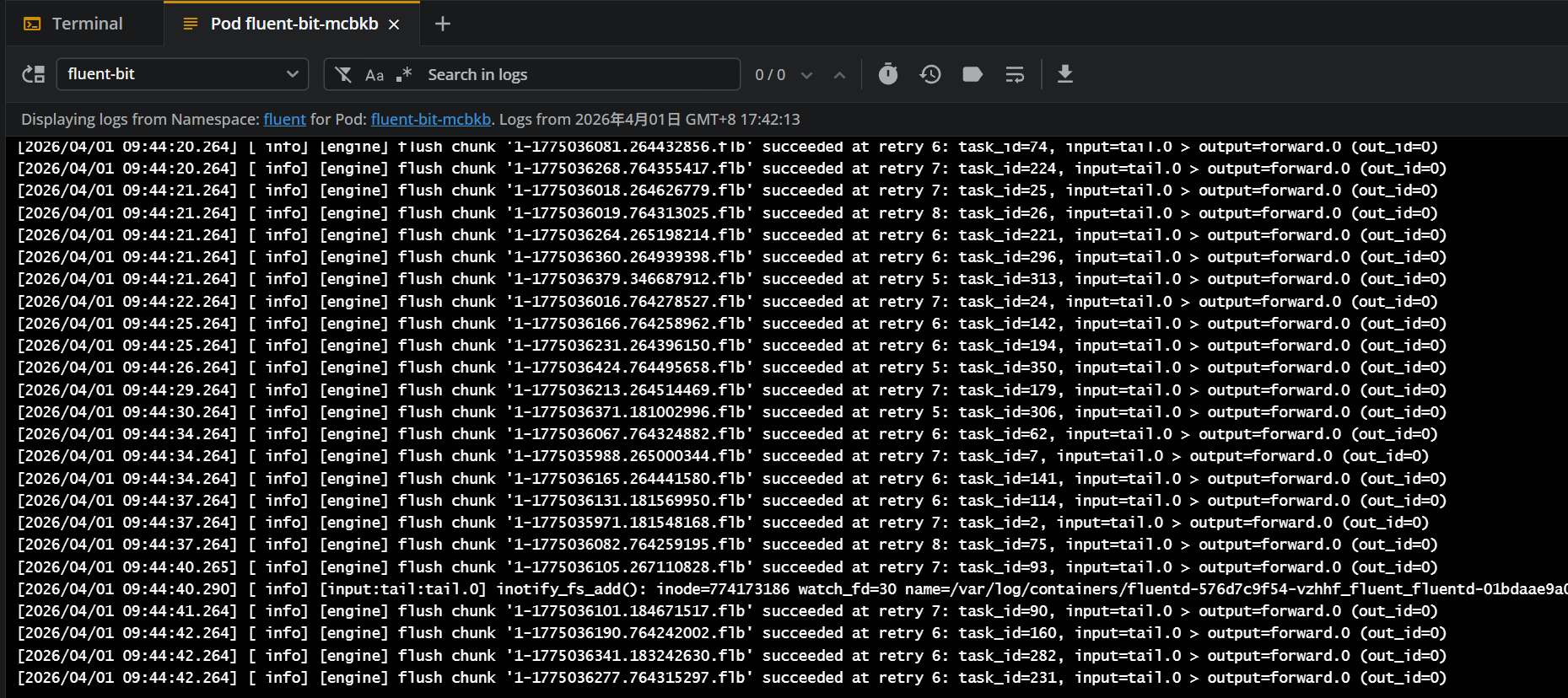The image size is (1568, 698).
Task: Click the label tag icon in toolbar
Action: pyautogui.click(x=973, y=74)
